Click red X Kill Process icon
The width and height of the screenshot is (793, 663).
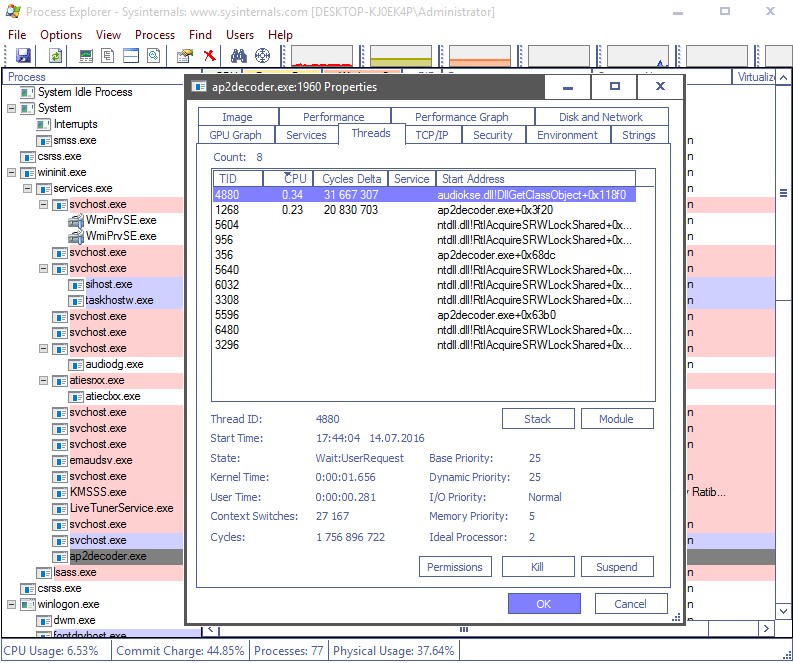pyautogui.click(x=209, y=55)
